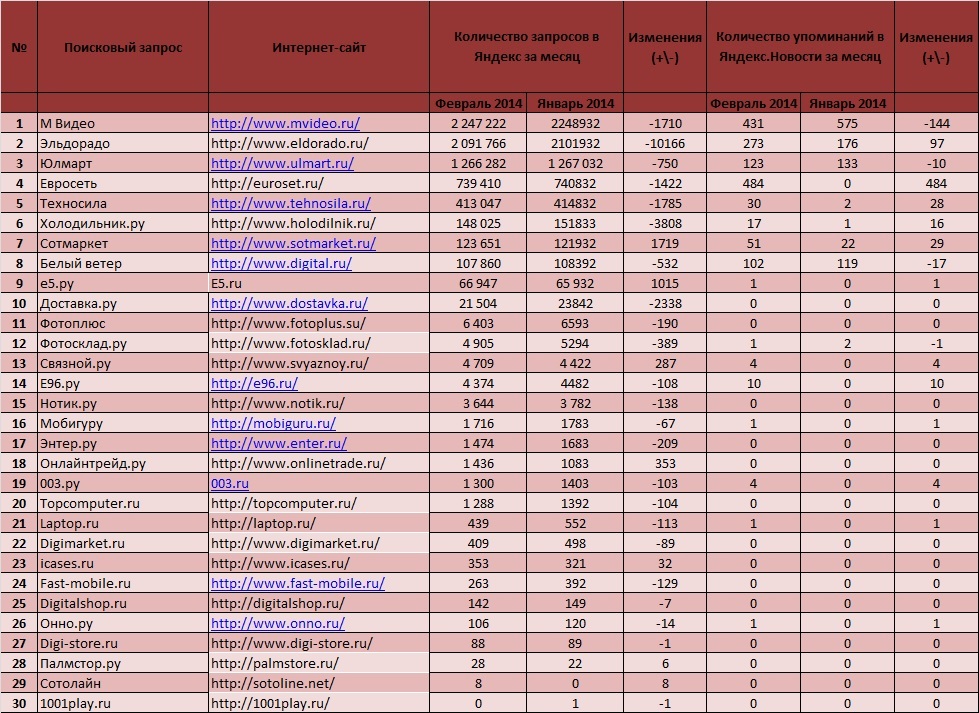979x713 pixels.
Task: Select the 'Интернет-сайт' header cell
Action: [319, 47]
